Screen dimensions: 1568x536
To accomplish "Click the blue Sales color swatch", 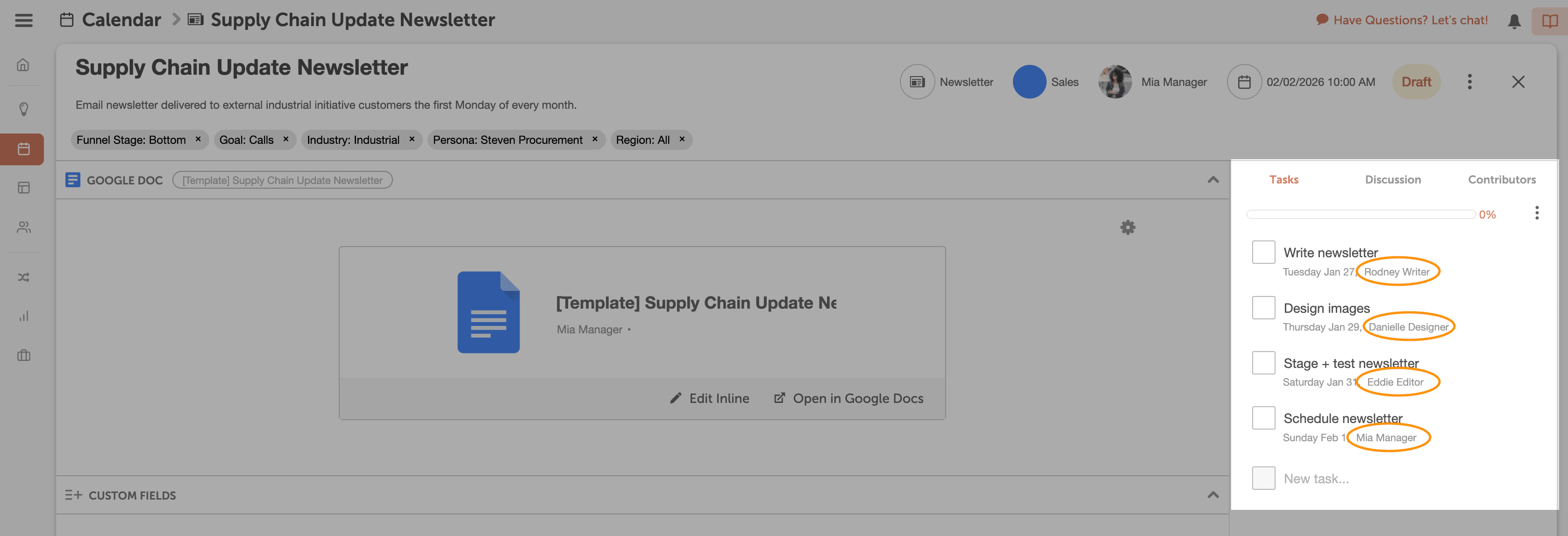I will 1029,82.
